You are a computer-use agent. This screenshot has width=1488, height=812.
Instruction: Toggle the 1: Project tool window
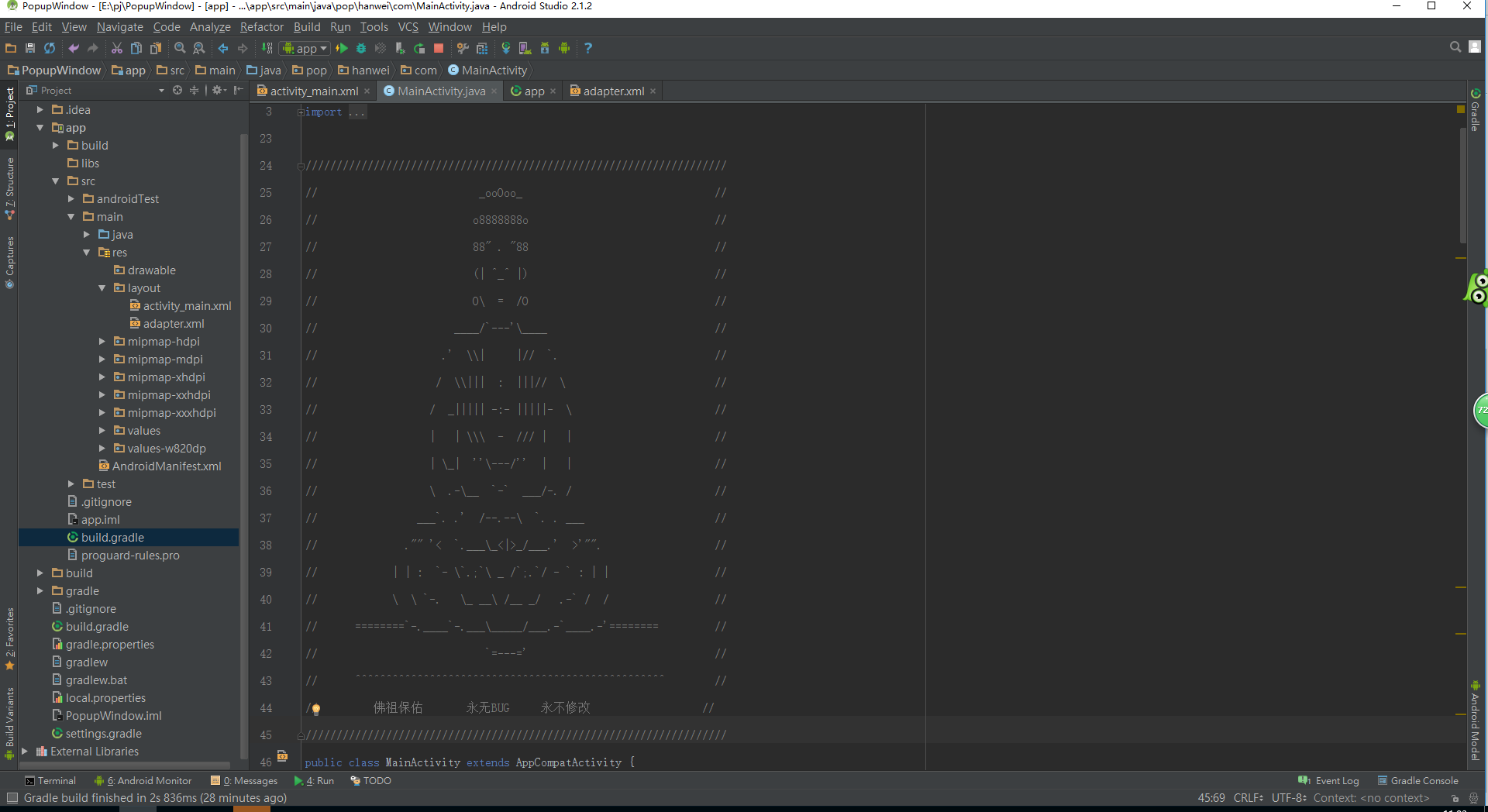(9, 114)
